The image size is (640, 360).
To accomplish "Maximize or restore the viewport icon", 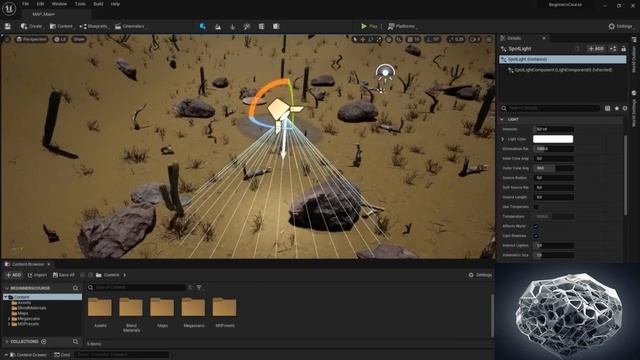I will (x=489, y=39).
